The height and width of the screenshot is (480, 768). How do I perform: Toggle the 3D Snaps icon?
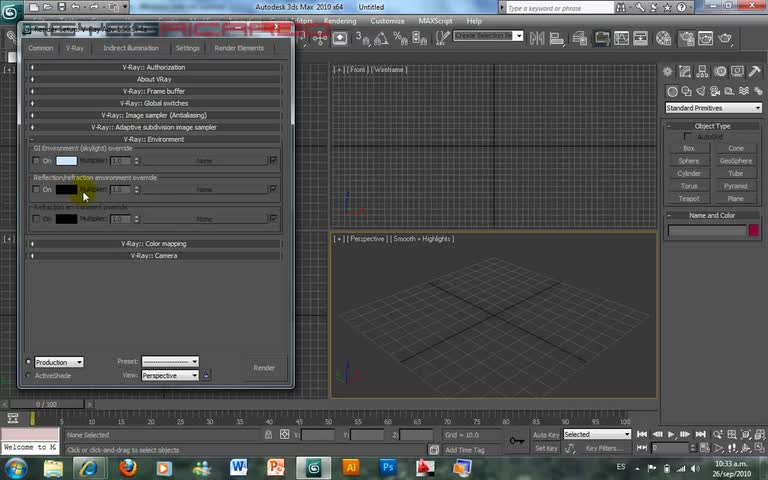[362, 38]
